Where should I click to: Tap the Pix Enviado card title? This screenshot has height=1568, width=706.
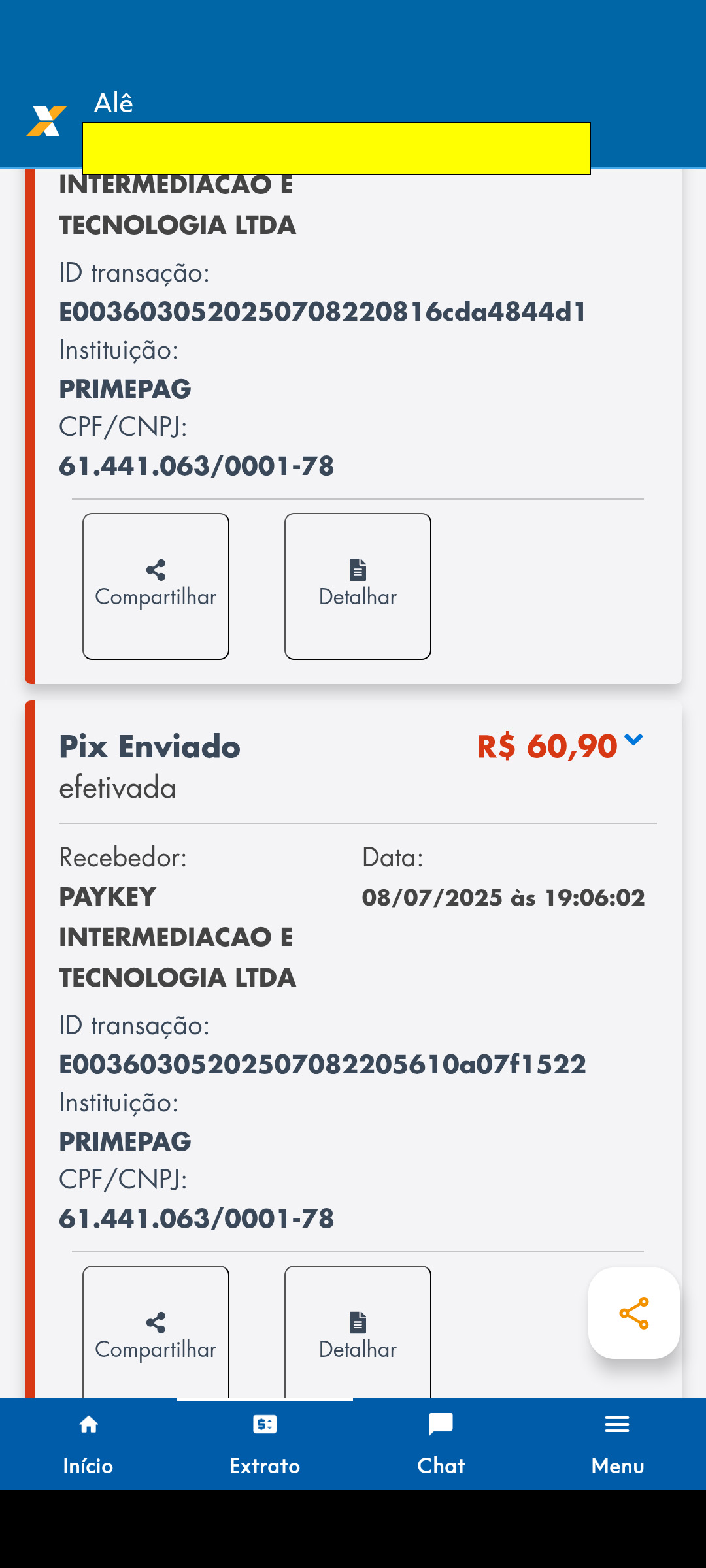[150, 747]
